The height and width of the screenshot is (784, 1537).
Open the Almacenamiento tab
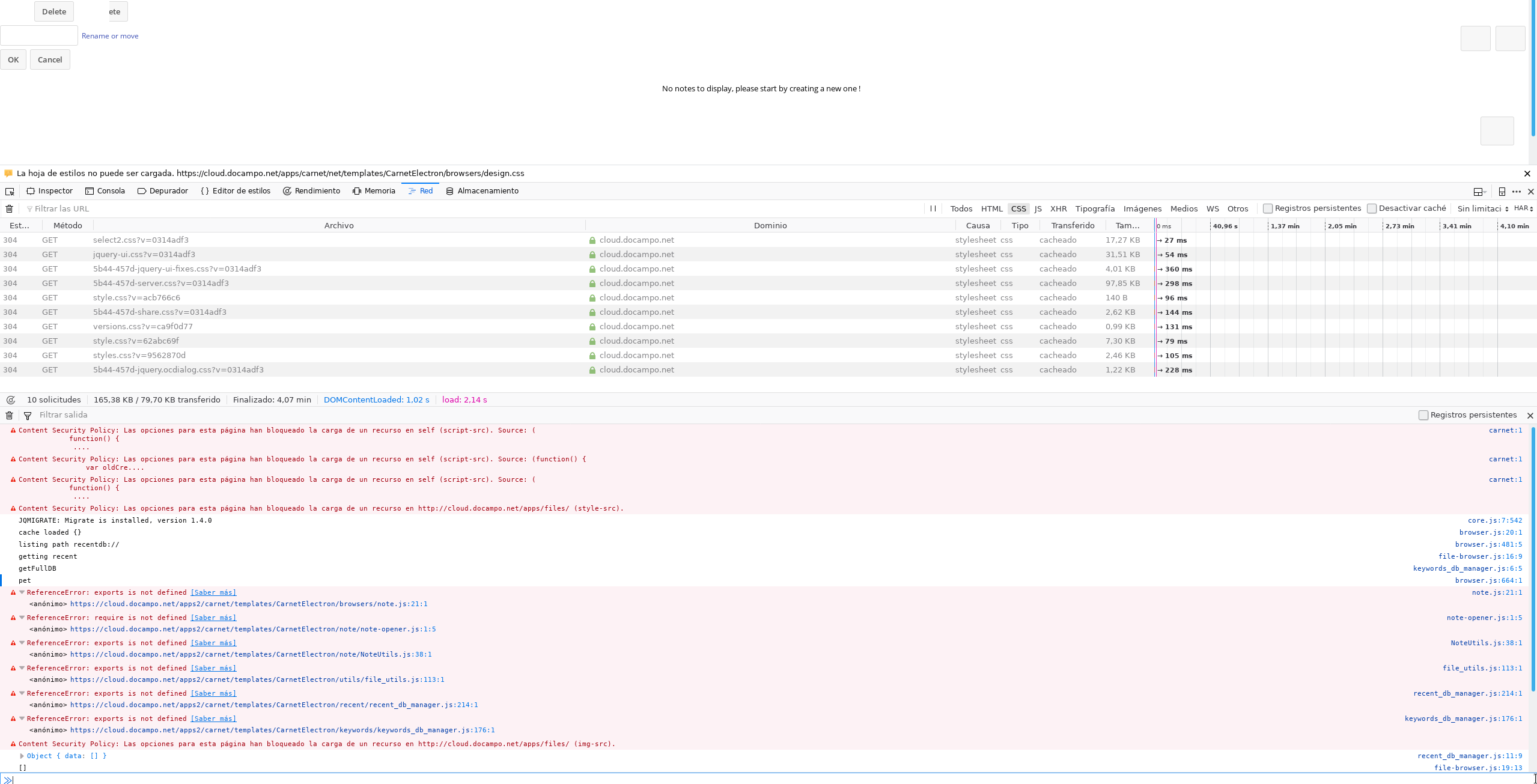point(482,191)
